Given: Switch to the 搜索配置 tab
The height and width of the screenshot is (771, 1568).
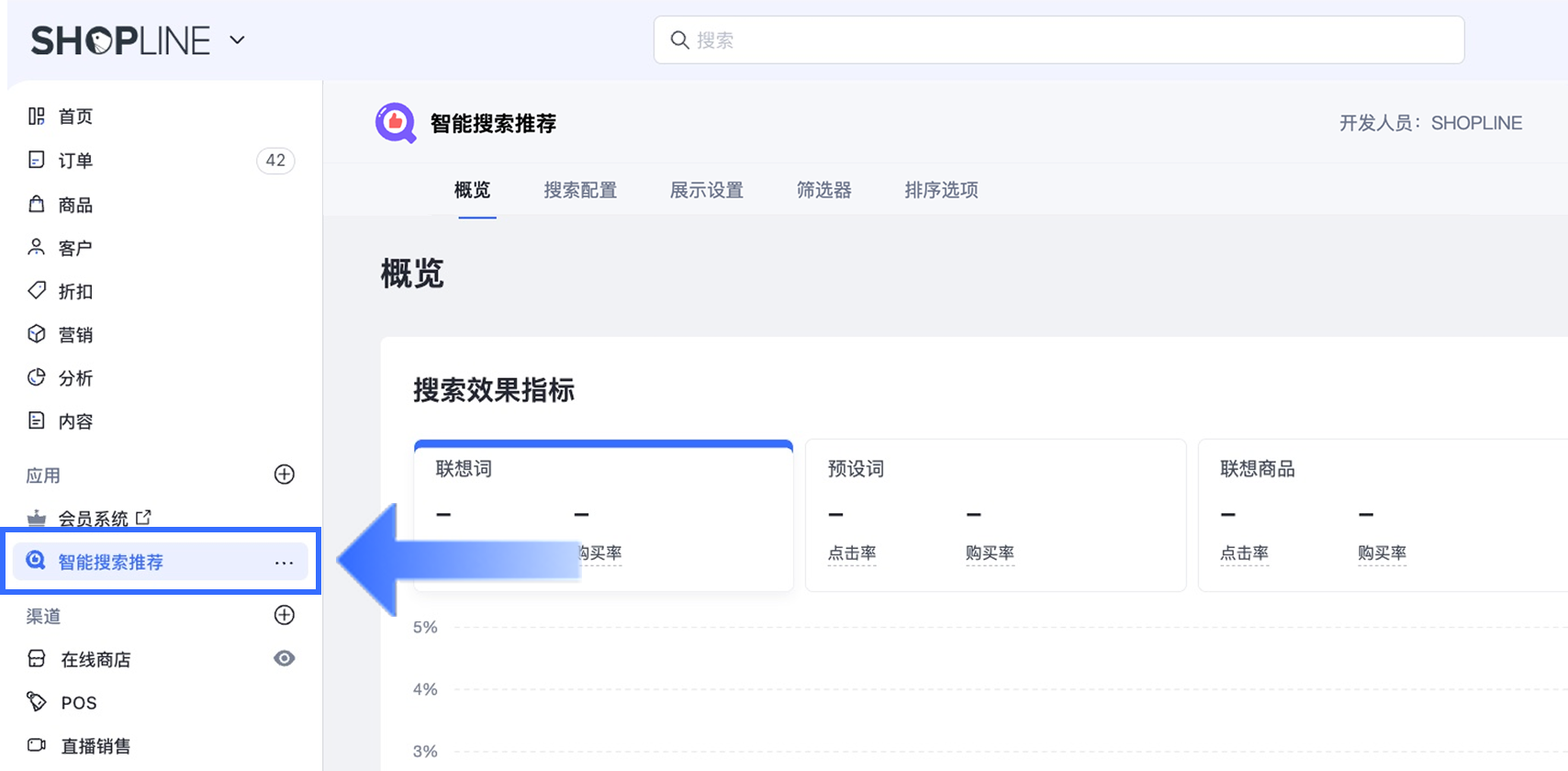Looking at the screenshot, I should tap(580, 190).
